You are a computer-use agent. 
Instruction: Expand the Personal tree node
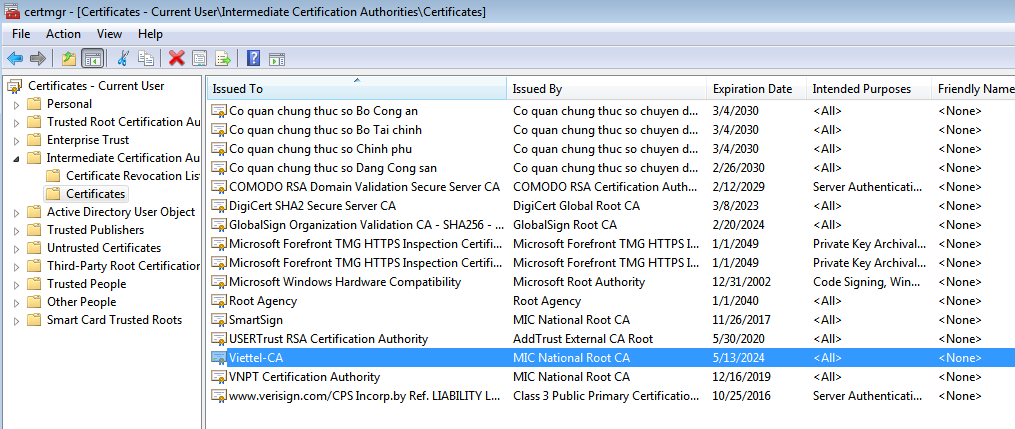pyautogui.click(x=16, y=104)
